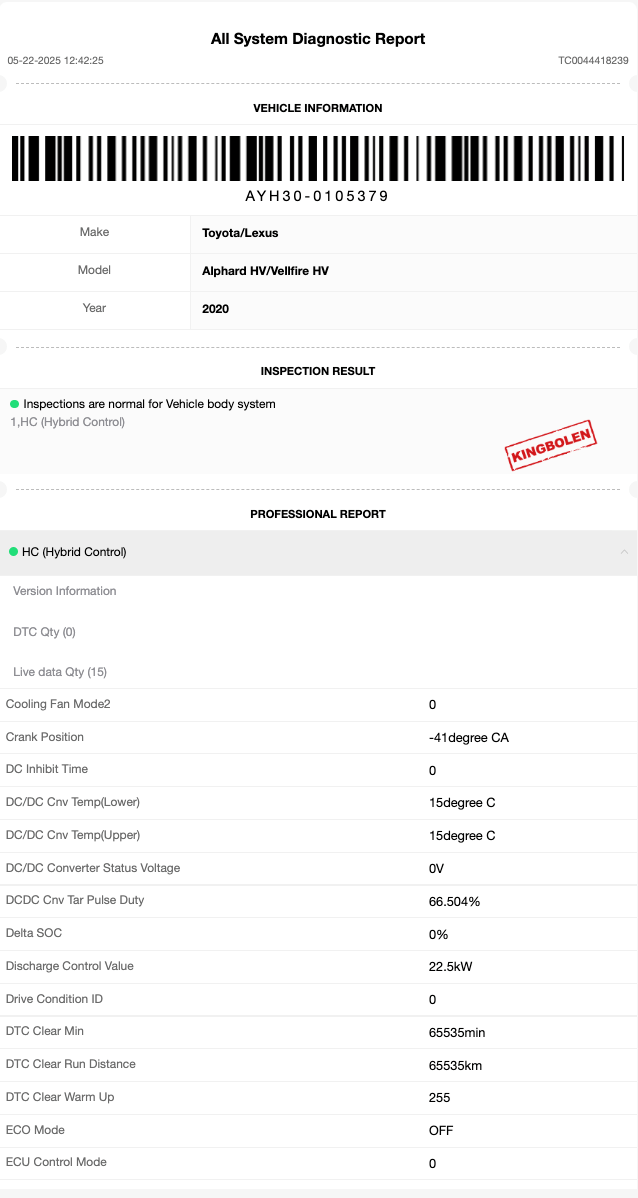Click the DCDC Cnv Tar Pulse Duty value
This screenshot has width=638, height=1198.
455,902
